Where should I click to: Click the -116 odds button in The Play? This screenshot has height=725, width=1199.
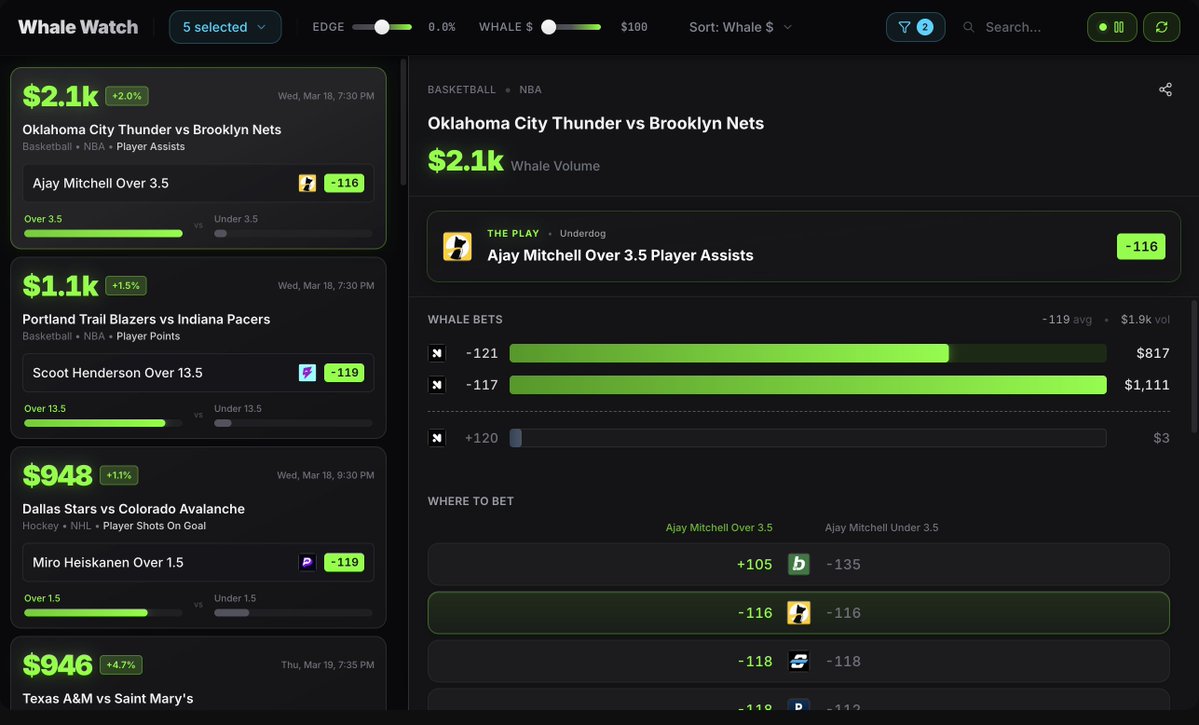pos(1141,246)
